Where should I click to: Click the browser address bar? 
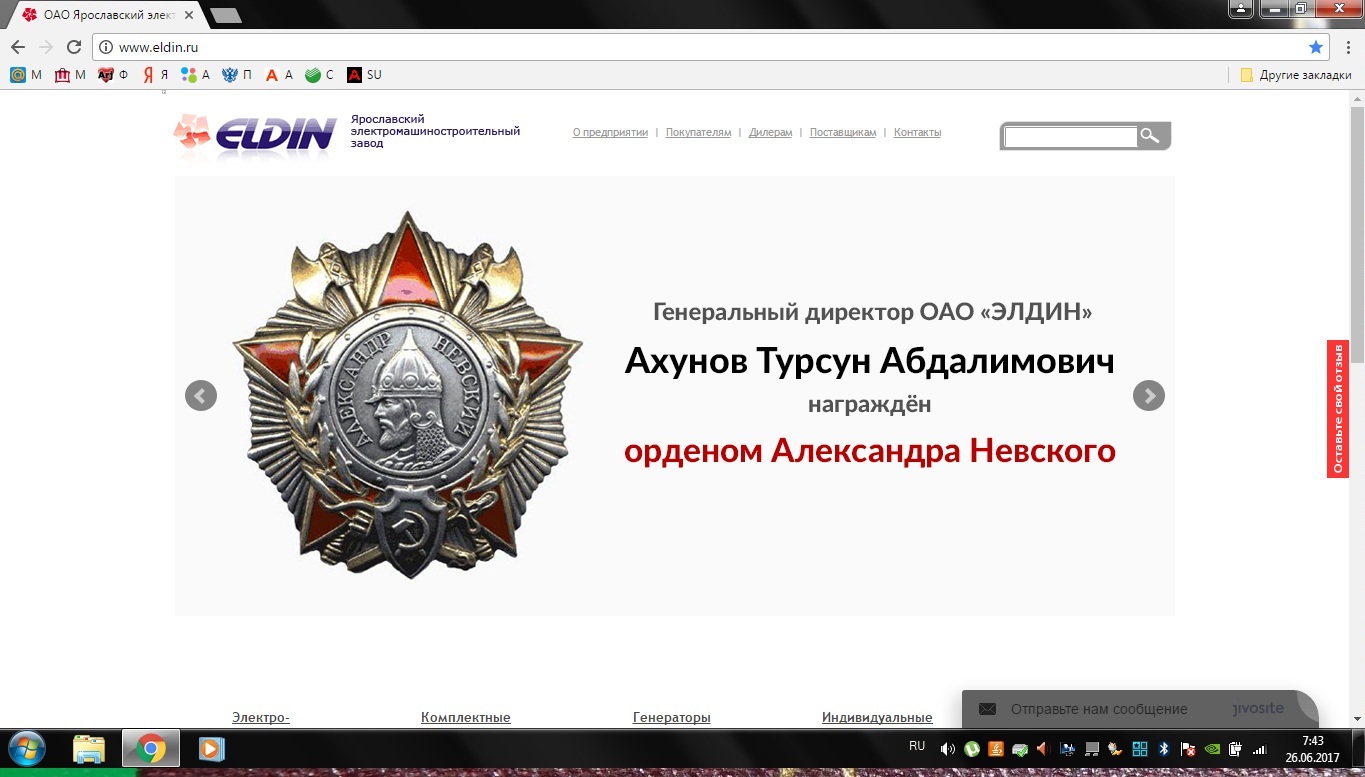pyautogui.click(x=700, y=47)
